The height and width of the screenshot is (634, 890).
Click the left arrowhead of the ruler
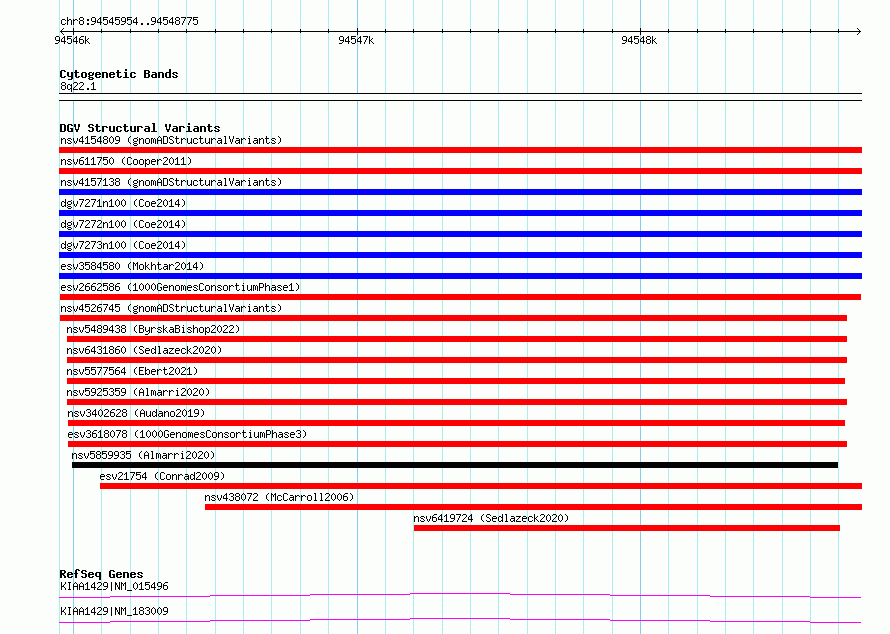point(62,31)
